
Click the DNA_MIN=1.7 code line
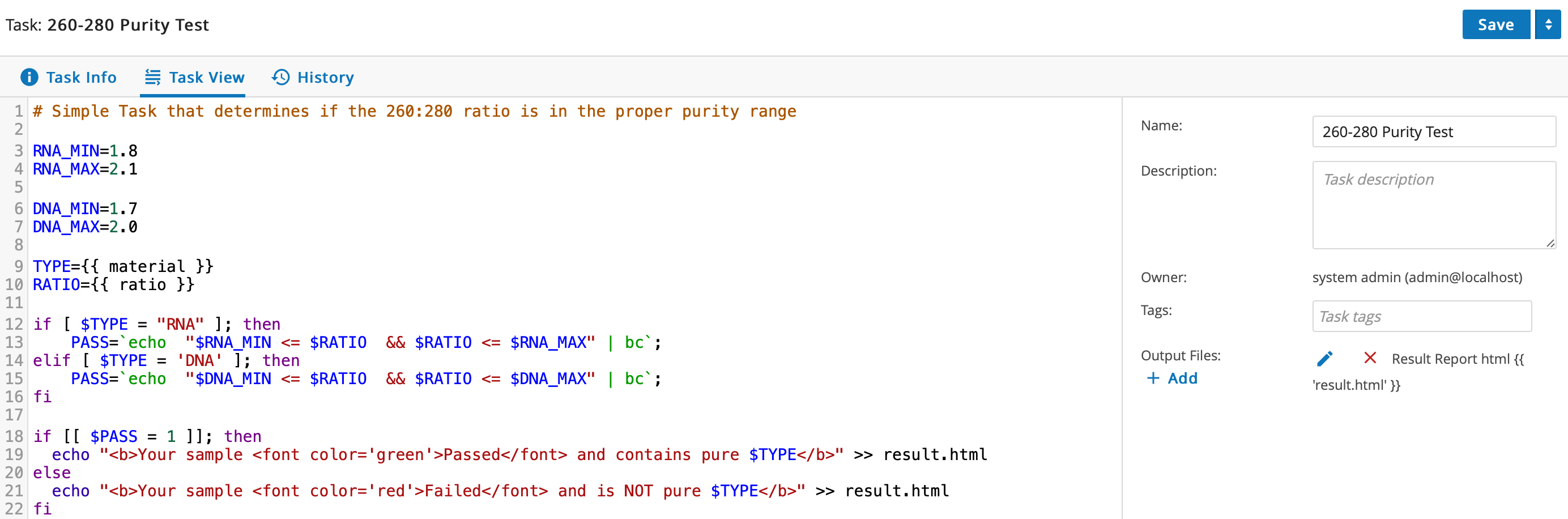(x=85, y=209)
